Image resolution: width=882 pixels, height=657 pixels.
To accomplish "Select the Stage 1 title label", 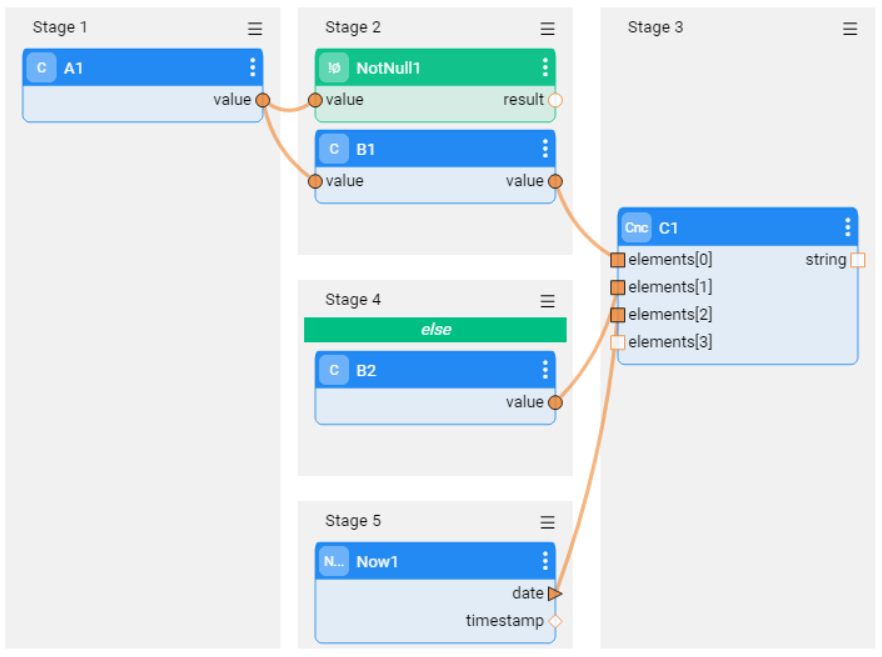I will [60, 27].
